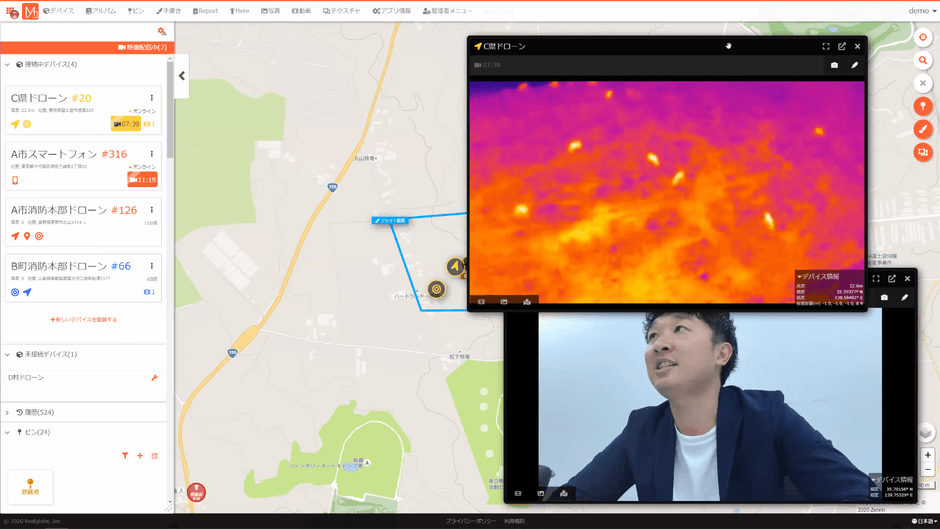
Task: Collapse the 接続中デバイス(4) section
Action: click(x=8, y=64)
